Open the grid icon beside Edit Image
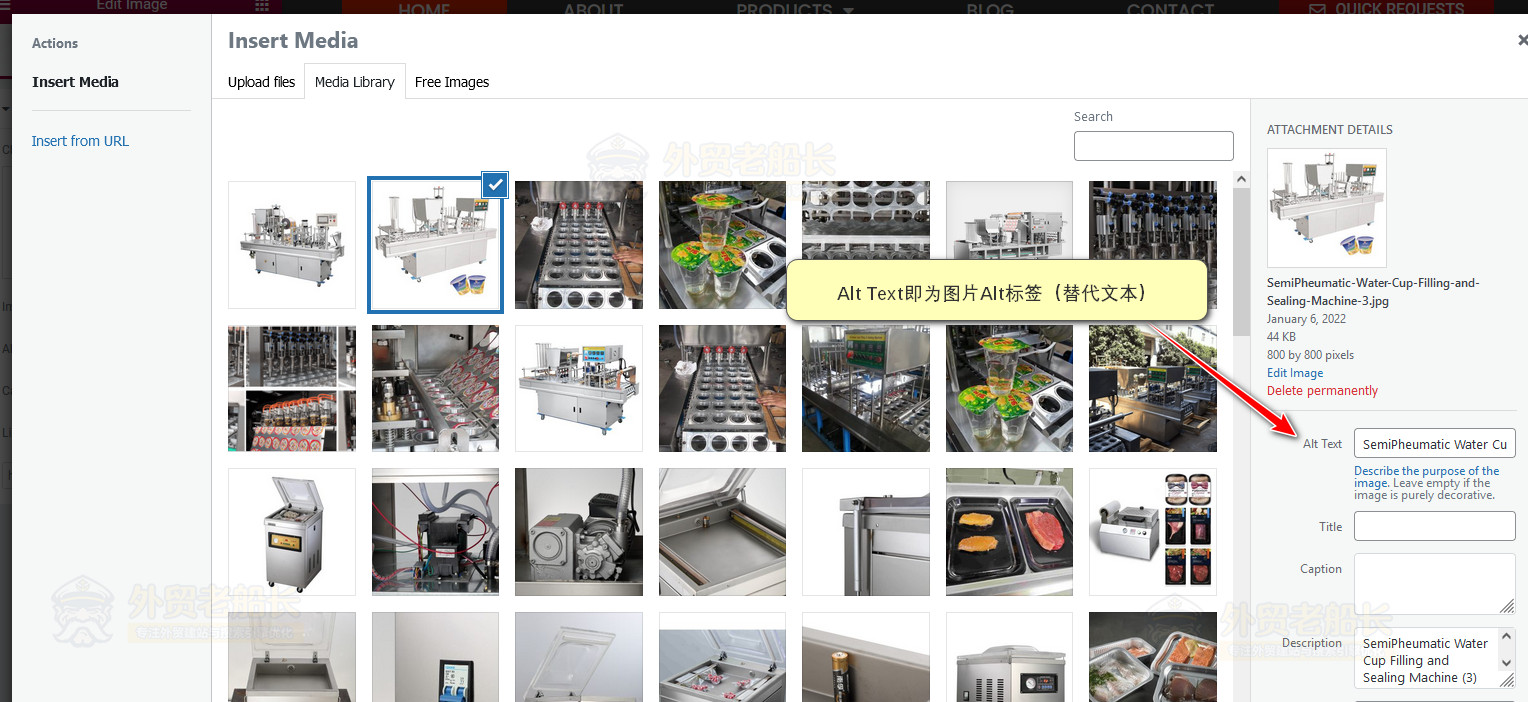Screen dimensions: 1528x702 point(262,6)
